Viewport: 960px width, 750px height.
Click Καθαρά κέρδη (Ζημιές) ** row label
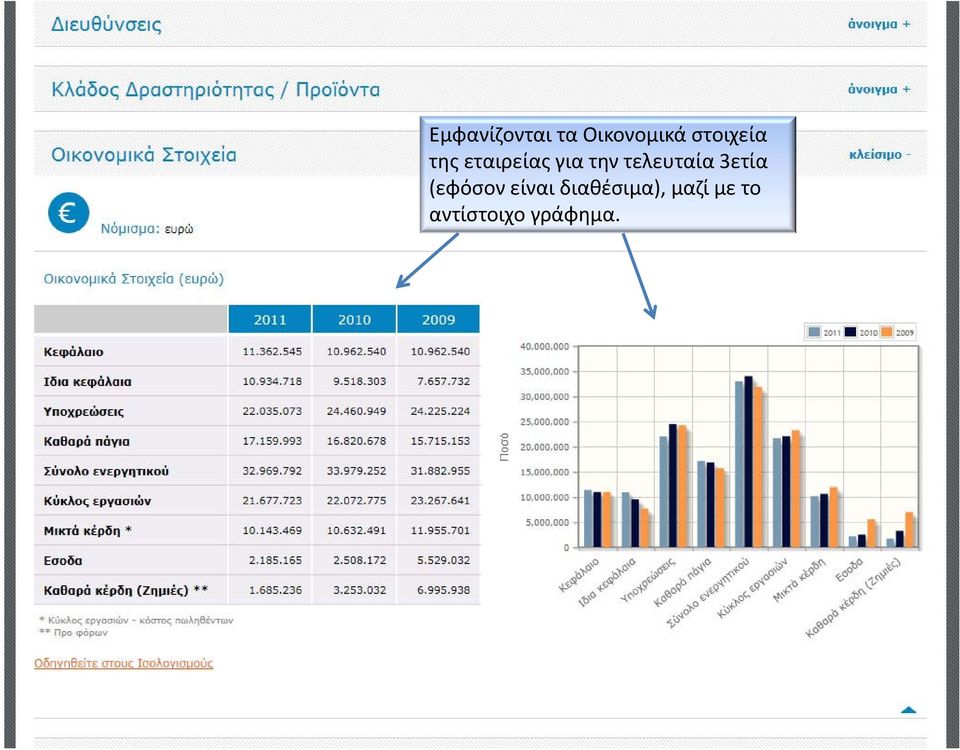click(x=126, y=591)
